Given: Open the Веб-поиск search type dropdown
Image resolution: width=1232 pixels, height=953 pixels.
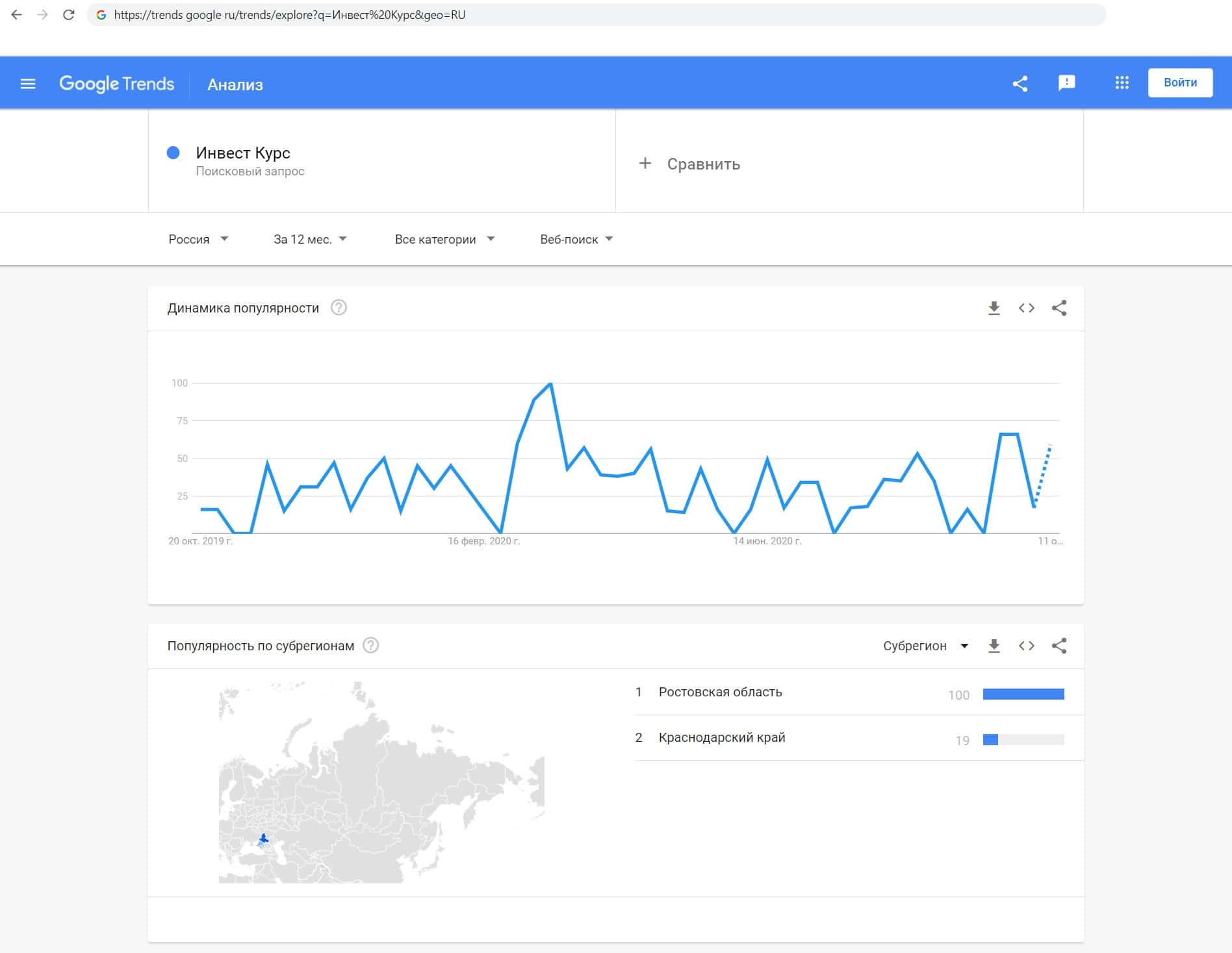Looking at the screenshot, I should tap(576, 240).
